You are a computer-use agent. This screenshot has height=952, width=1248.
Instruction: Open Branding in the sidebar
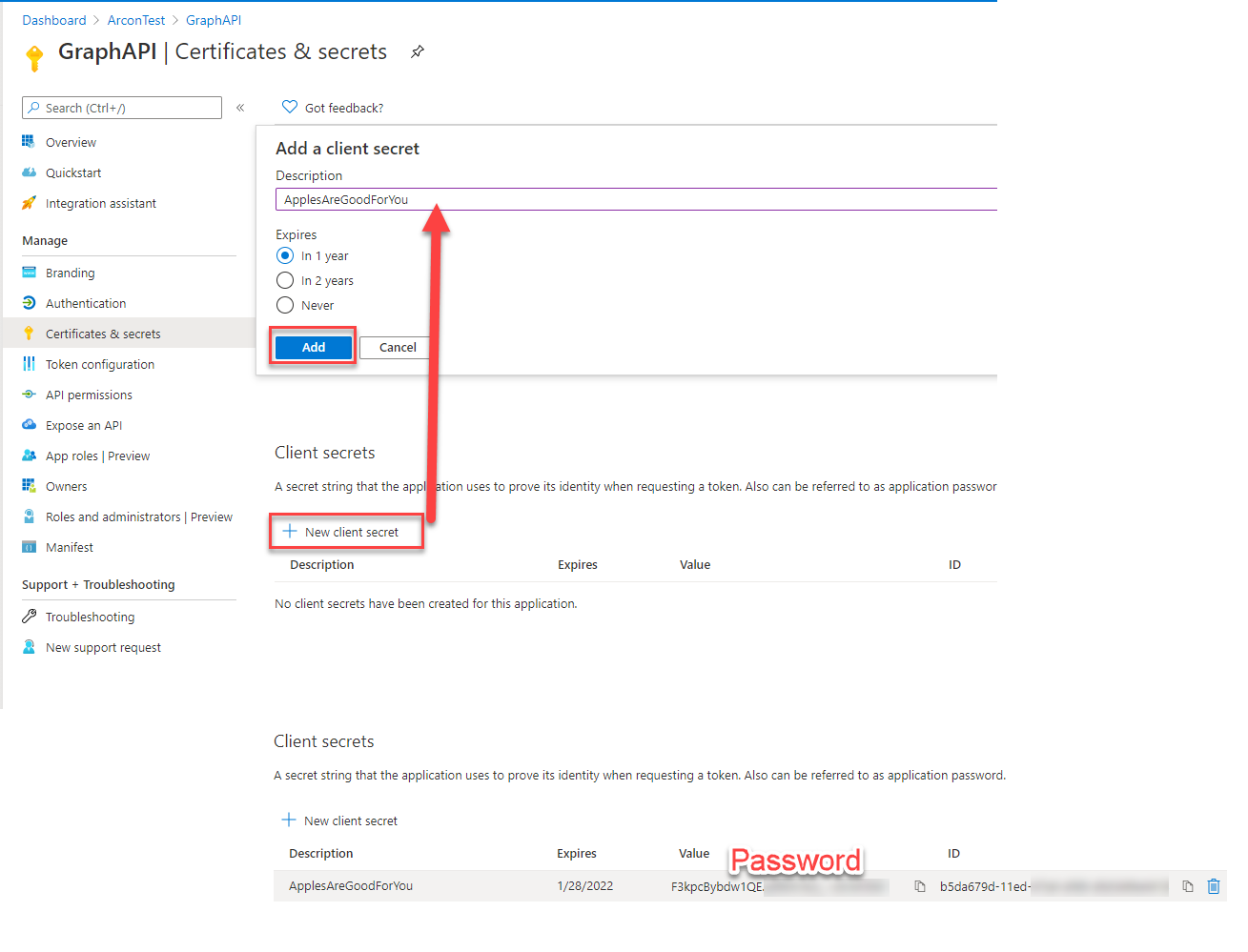tap(71, 273)
